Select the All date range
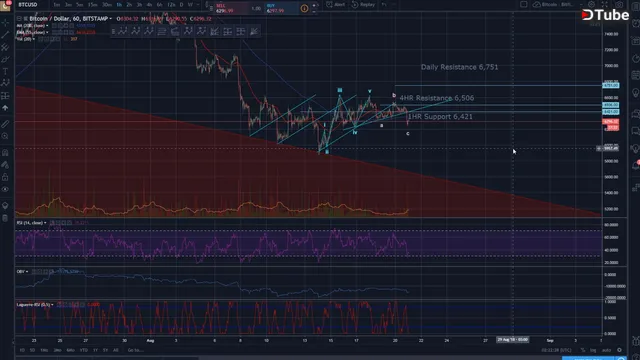 coord(116,350)
